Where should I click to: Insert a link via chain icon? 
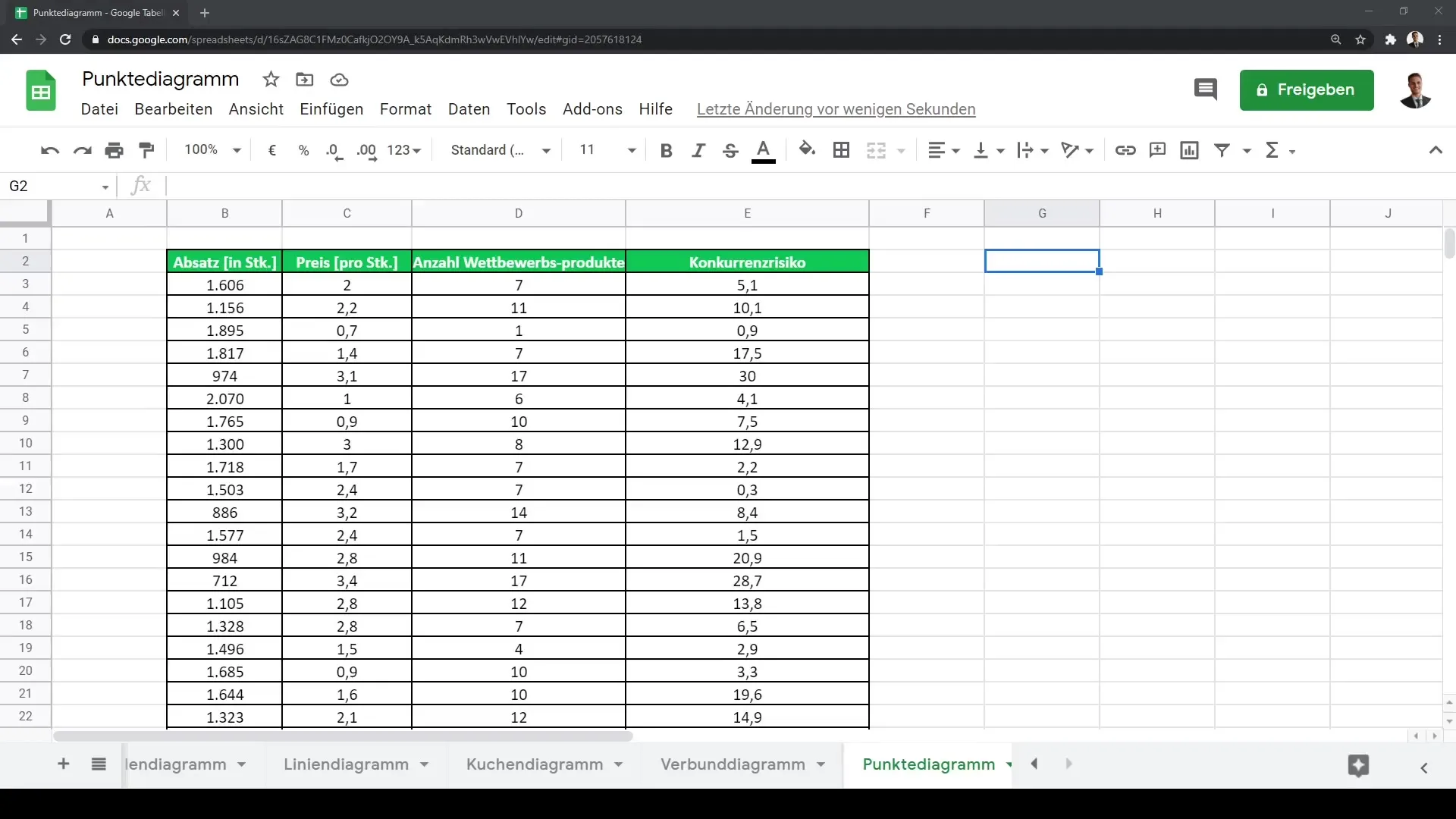click(1125, 150)
